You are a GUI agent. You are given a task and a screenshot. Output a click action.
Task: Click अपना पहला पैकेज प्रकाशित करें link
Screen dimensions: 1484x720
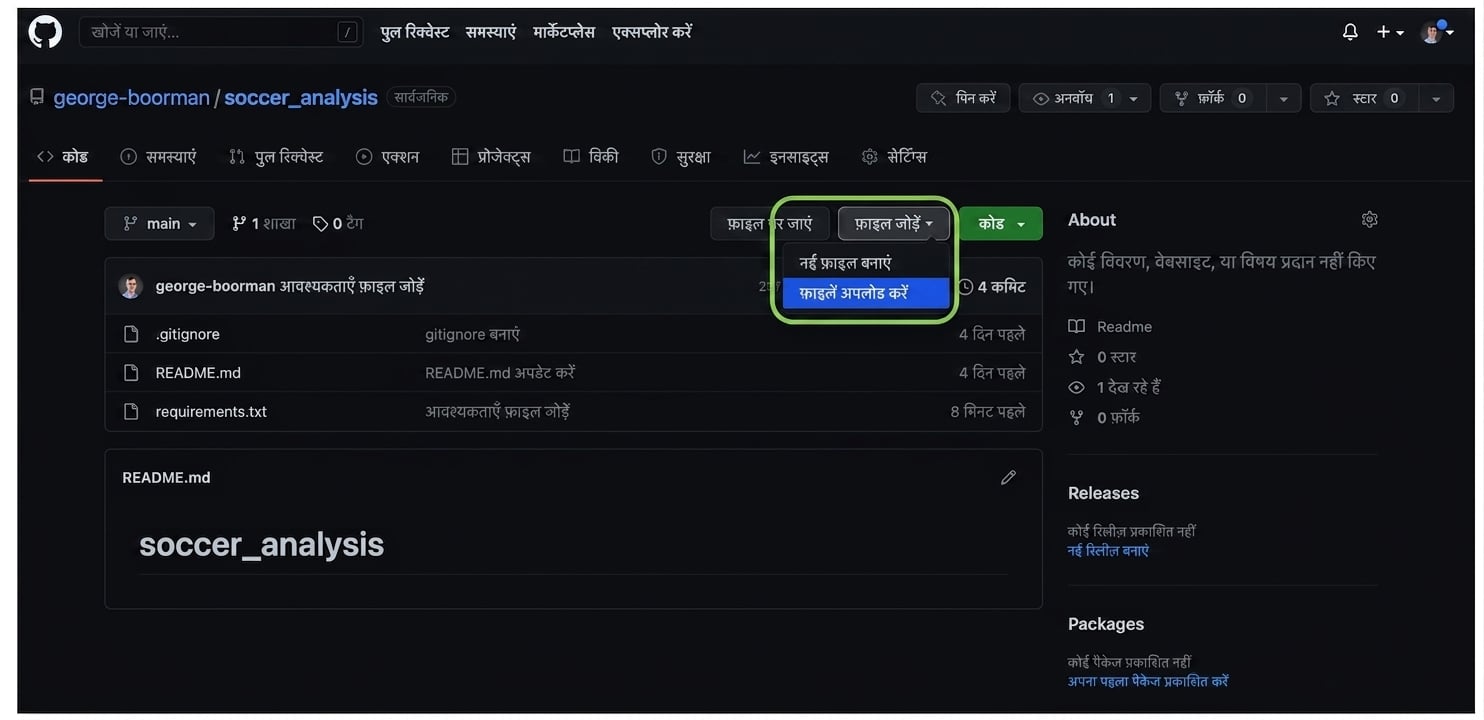pos(1148,682)
